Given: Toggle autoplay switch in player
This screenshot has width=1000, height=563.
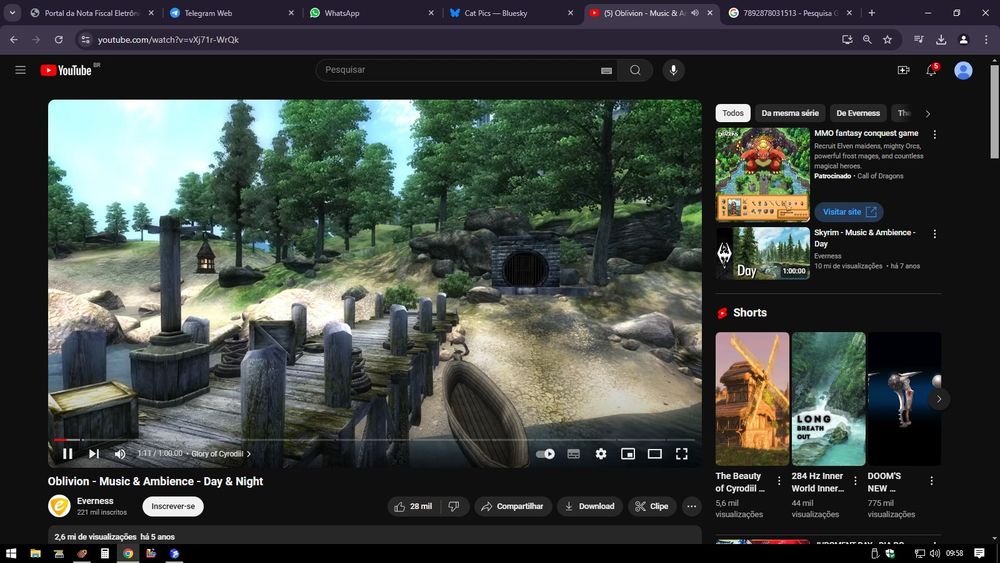Looking at the screenshot, I should tap(545, 454).
